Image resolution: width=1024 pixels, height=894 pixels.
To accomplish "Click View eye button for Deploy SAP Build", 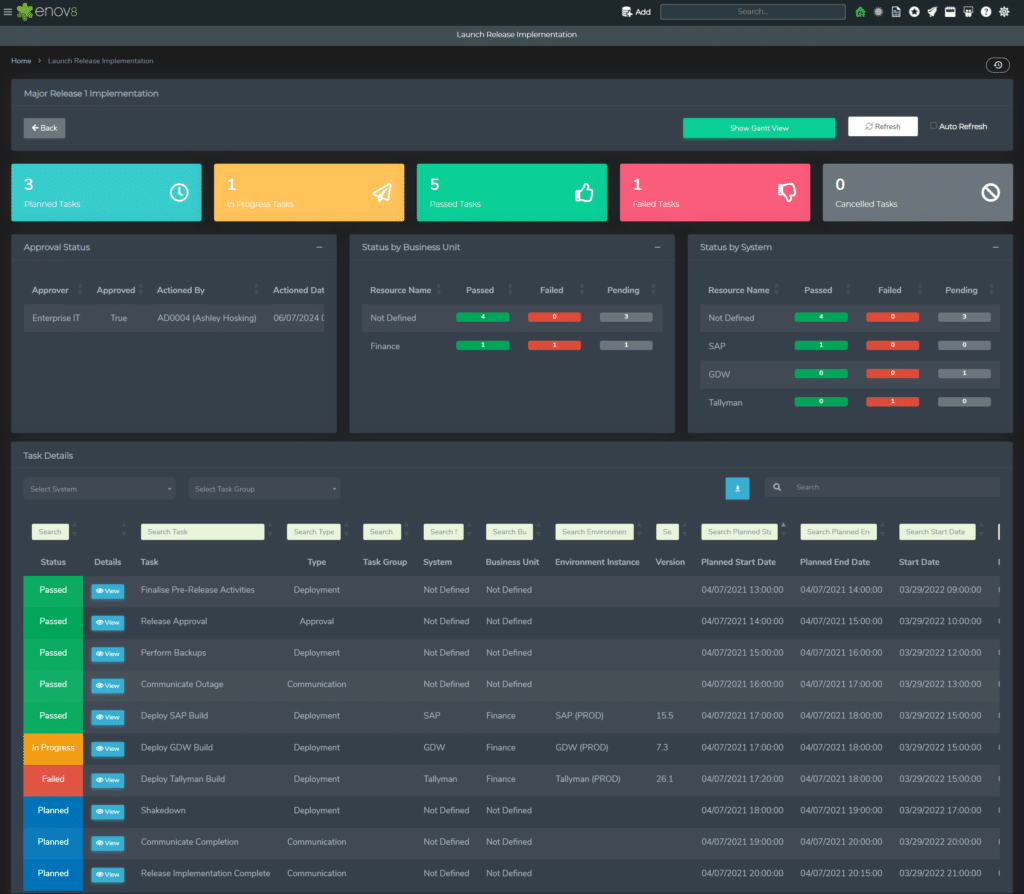I will (108, 717).
